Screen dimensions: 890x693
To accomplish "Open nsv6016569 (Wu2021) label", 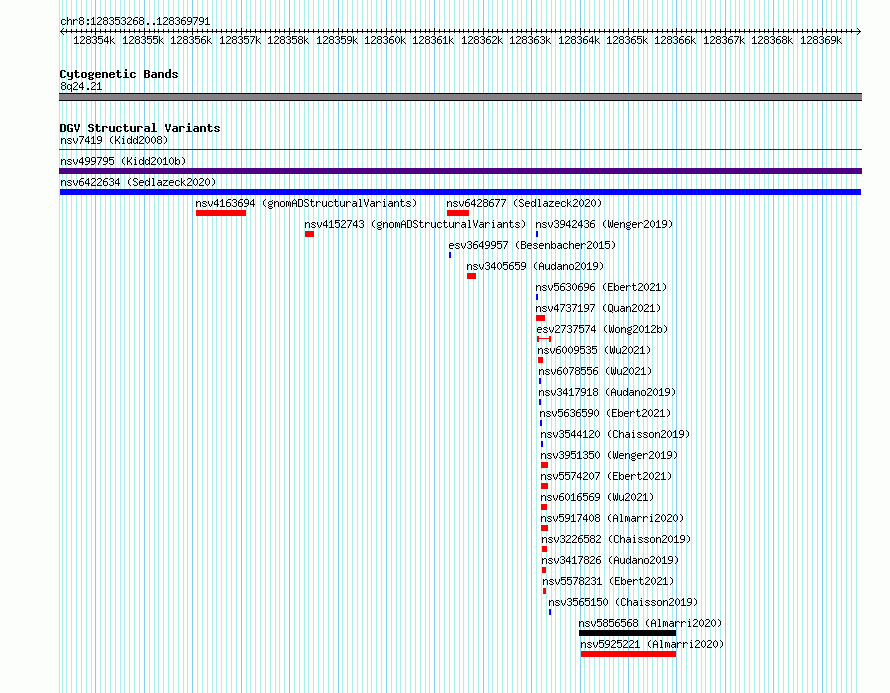I will point(597,497).
